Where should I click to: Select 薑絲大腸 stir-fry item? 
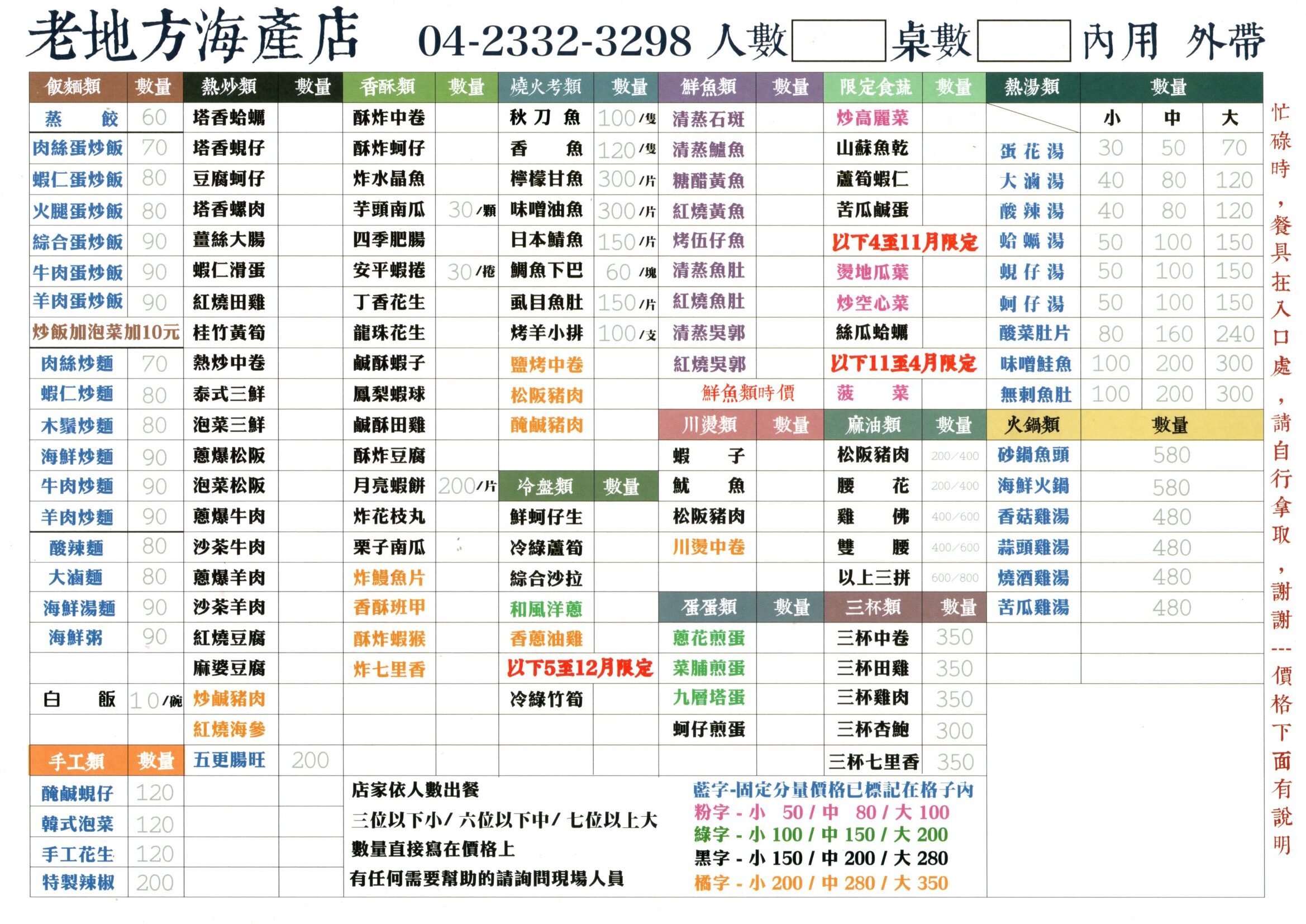point(228,240)
